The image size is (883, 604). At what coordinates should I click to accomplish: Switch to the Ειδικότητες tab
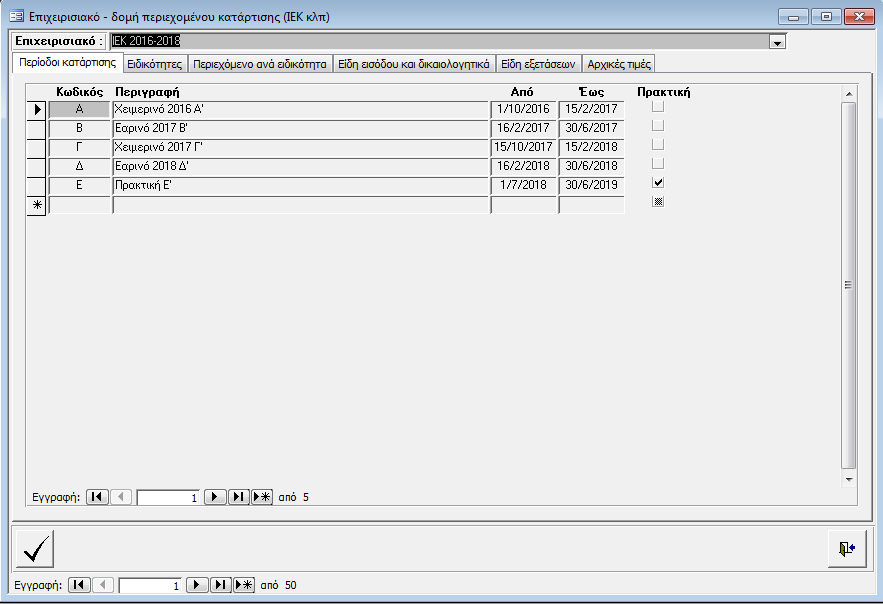click(154, 64)
